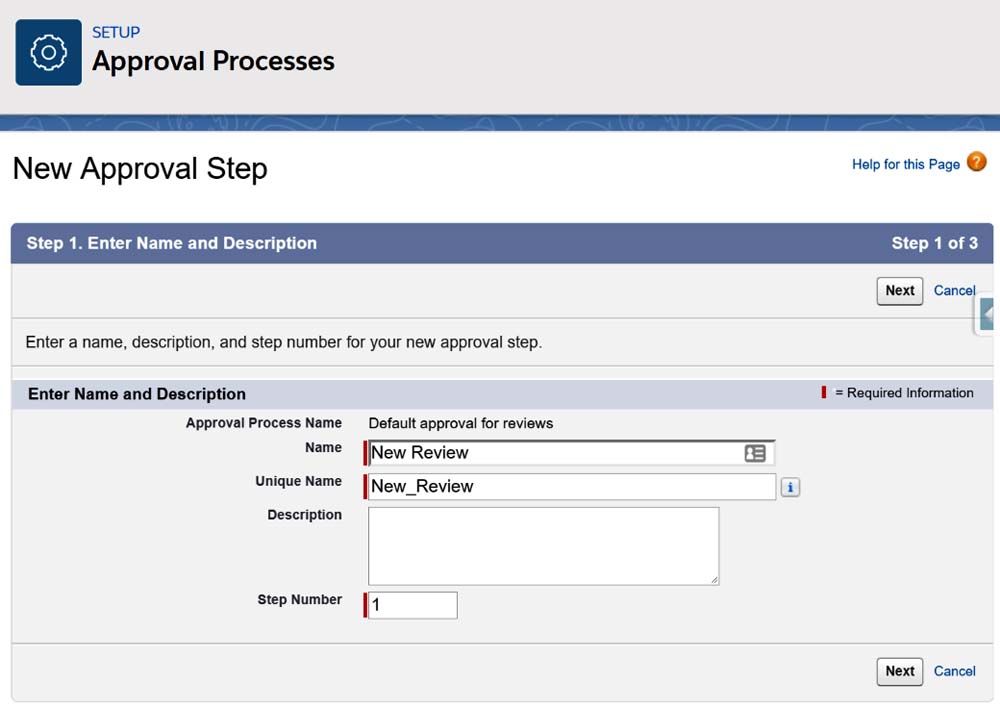This screenshot has width=1000, height=708.
Task: Click the Step Number field label
Action: coord(299,600)
